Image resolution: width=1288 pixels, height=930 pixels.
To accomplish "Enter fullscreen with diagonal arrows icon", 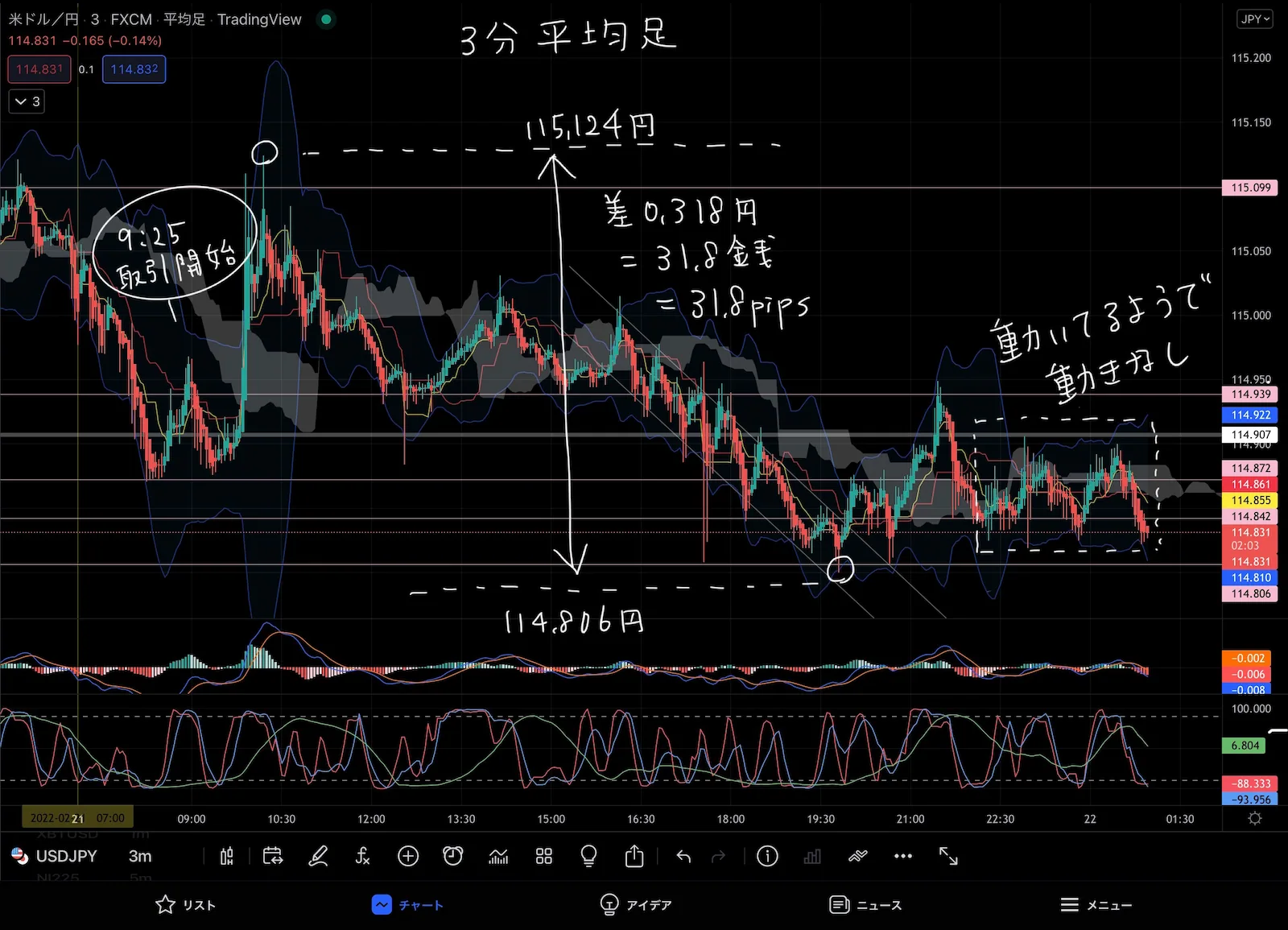I will 948,856.
